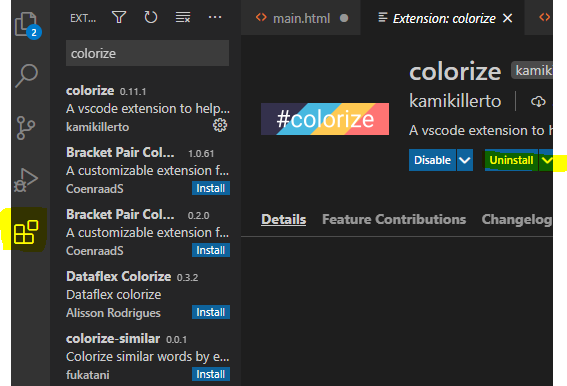Click the colorize search input field
Viewport: 567px width, 386px height.
147,53
